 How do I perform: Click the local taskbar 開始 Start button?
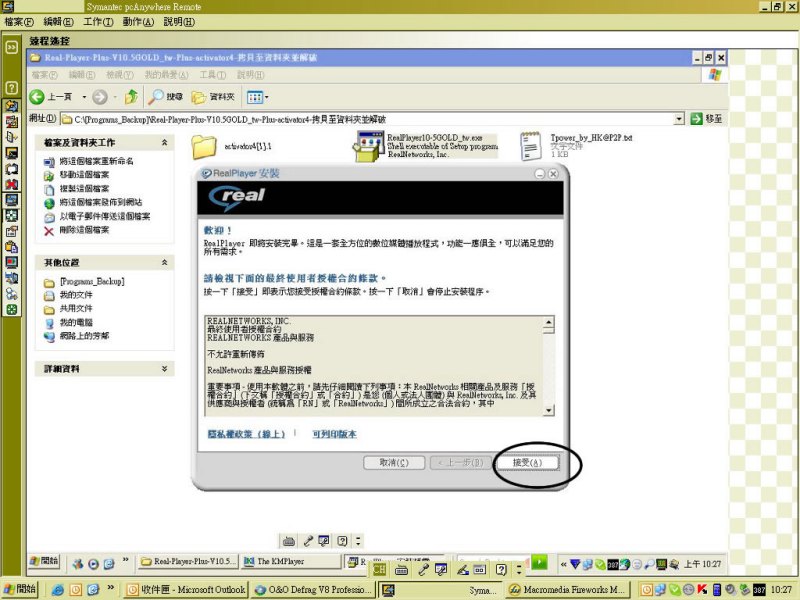(x=21, y=589)
